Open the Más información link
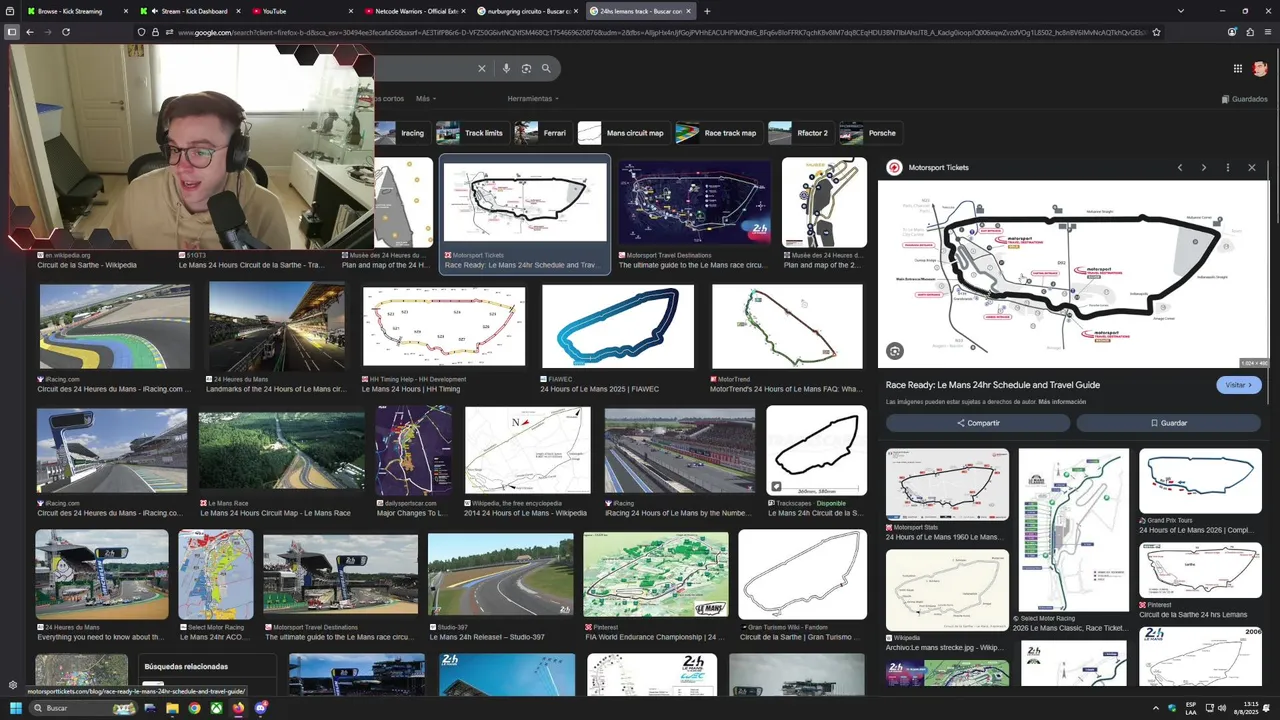Screen dimensions: 1280x720 [x=1062, y=402]
